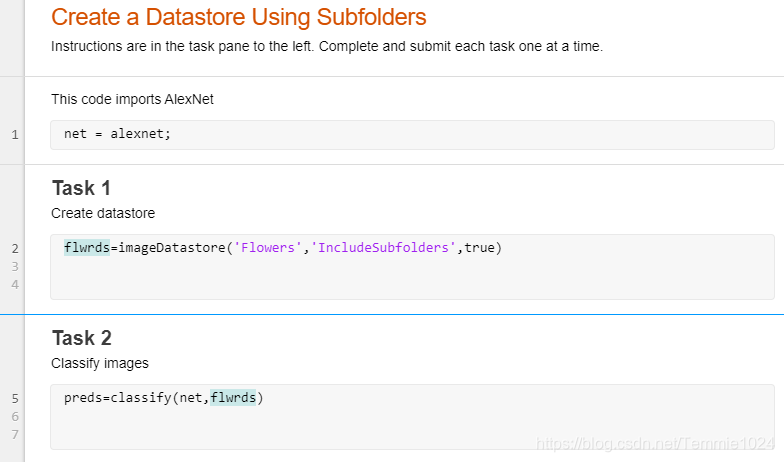Click the 'Flowers' string in the code
Image resolution: width=784 pixels, height=462 pixels.
[268, 248]
